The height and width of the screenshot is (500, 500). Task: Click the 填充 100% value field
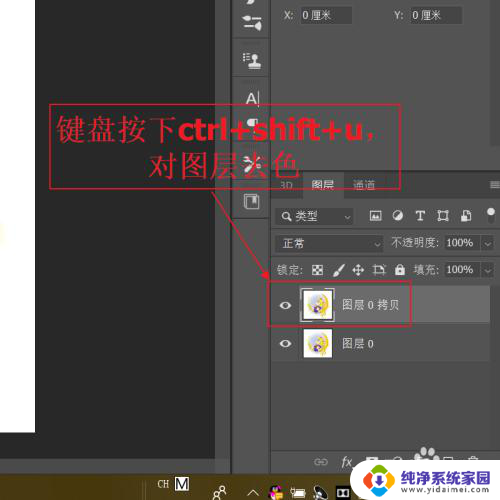pyautogui.click(x=463, y=269)
